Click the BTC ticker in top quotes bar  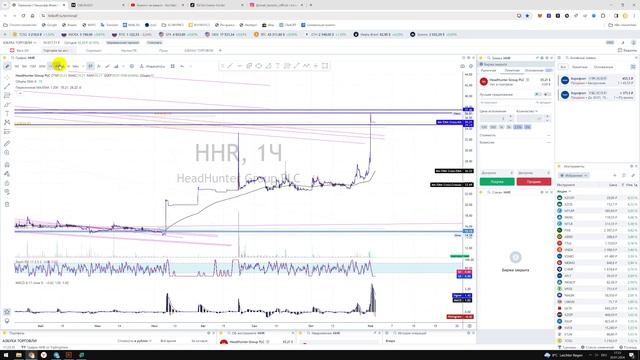(x=276, y=35)
